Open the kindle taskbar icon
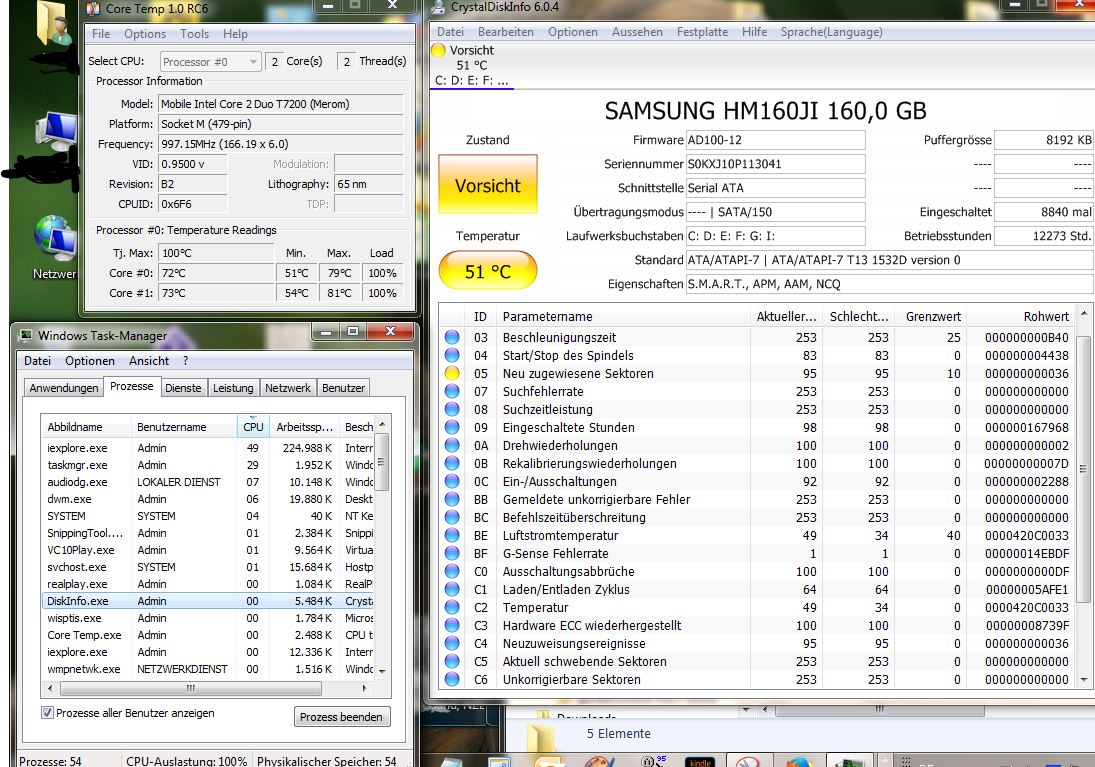Screen dimensions: 1095x767 coord(700,762)
